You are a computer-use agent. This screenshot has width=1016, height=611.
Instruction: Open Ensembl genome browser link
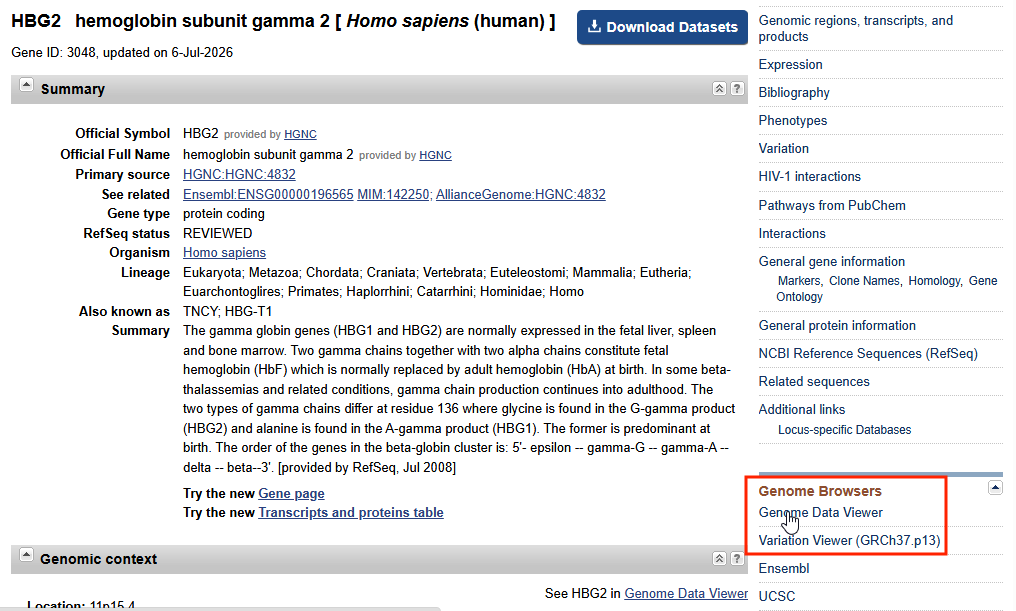pyautogui.click(x=783, y=568)
